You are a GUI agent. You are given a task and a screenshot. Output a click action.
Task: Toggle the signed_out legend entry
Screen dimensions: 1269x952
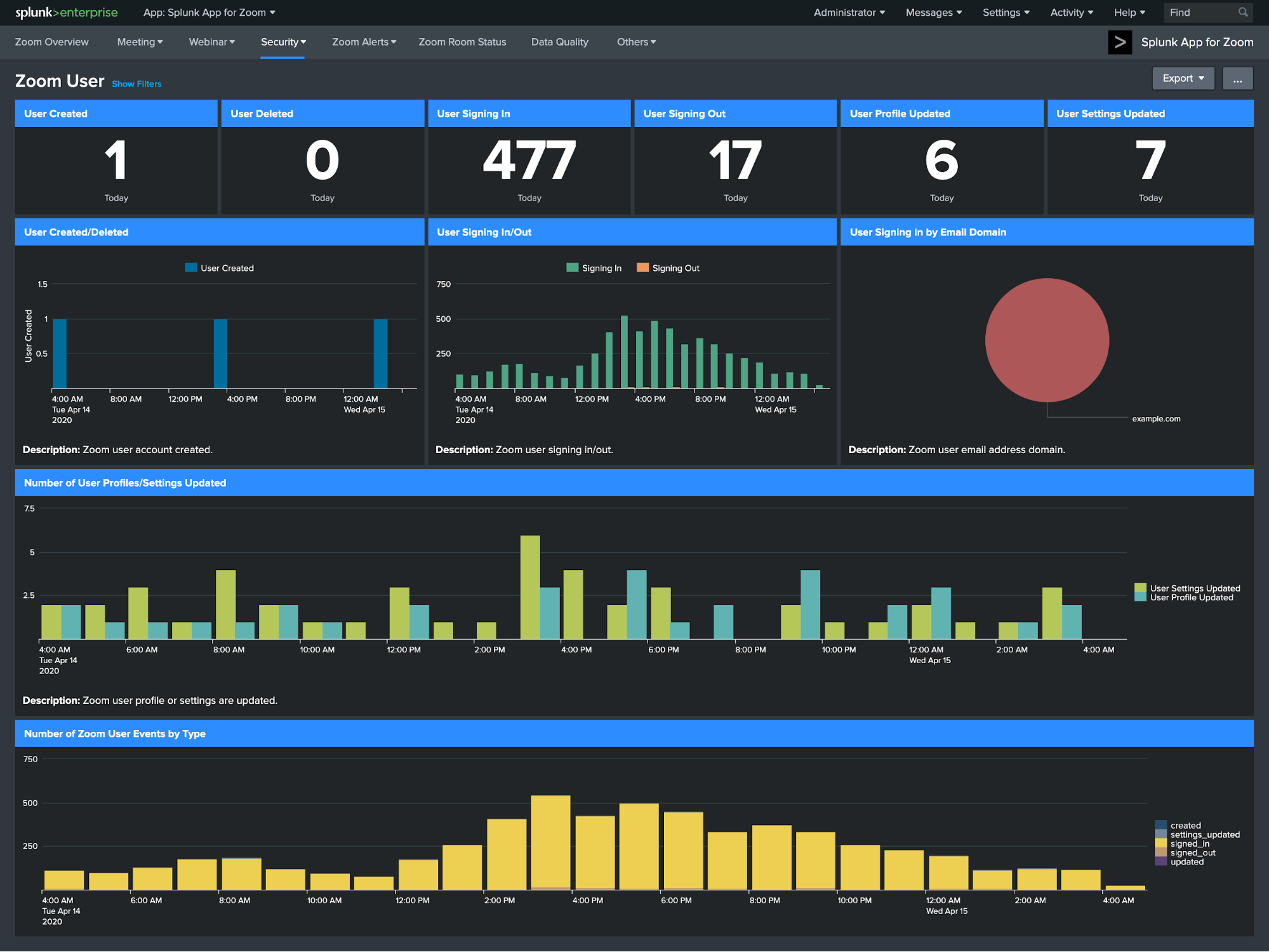tap(1185, 852)
